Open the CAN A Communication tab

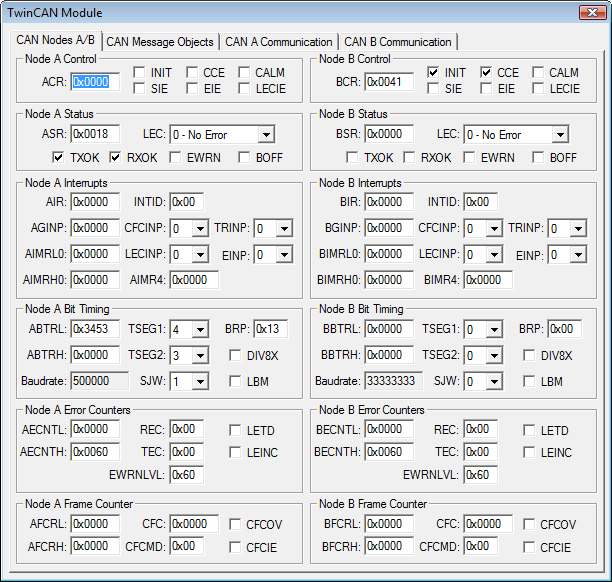[279, 42]
